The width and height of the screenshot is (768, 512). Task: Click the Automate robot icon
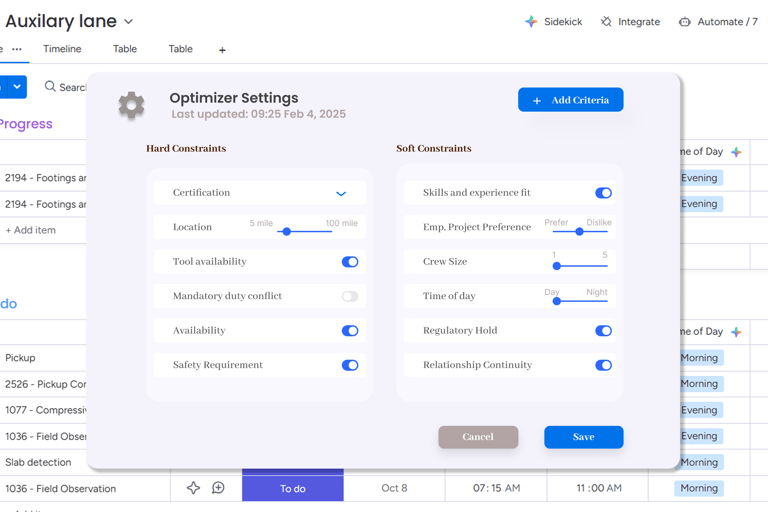click(685, 21)
